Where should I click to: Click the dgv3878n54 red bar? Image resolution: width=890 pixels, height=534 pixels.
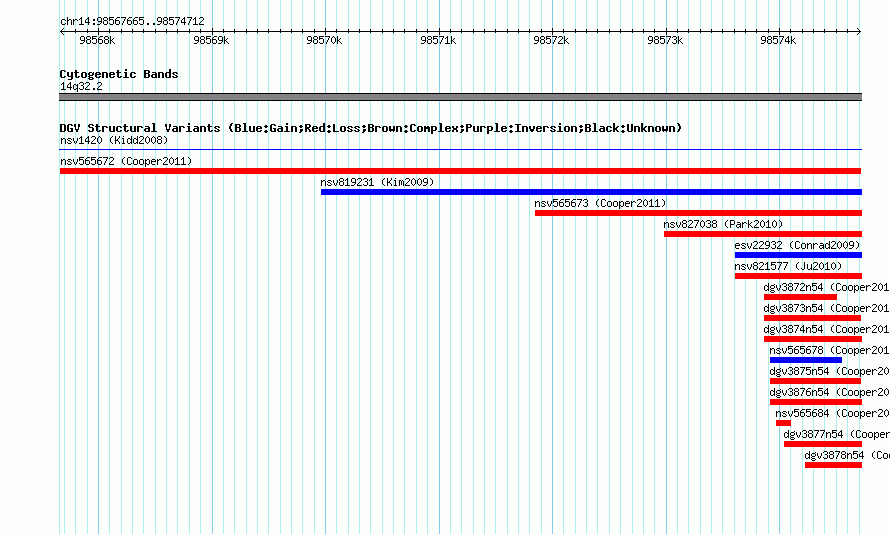tap(833, 465)
